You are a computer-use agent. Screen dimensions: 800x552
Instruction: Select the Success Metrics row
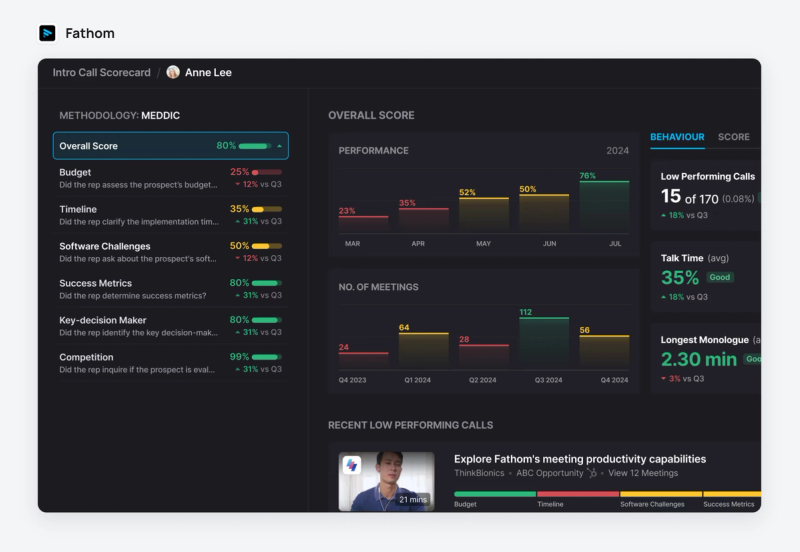[170, 289]
